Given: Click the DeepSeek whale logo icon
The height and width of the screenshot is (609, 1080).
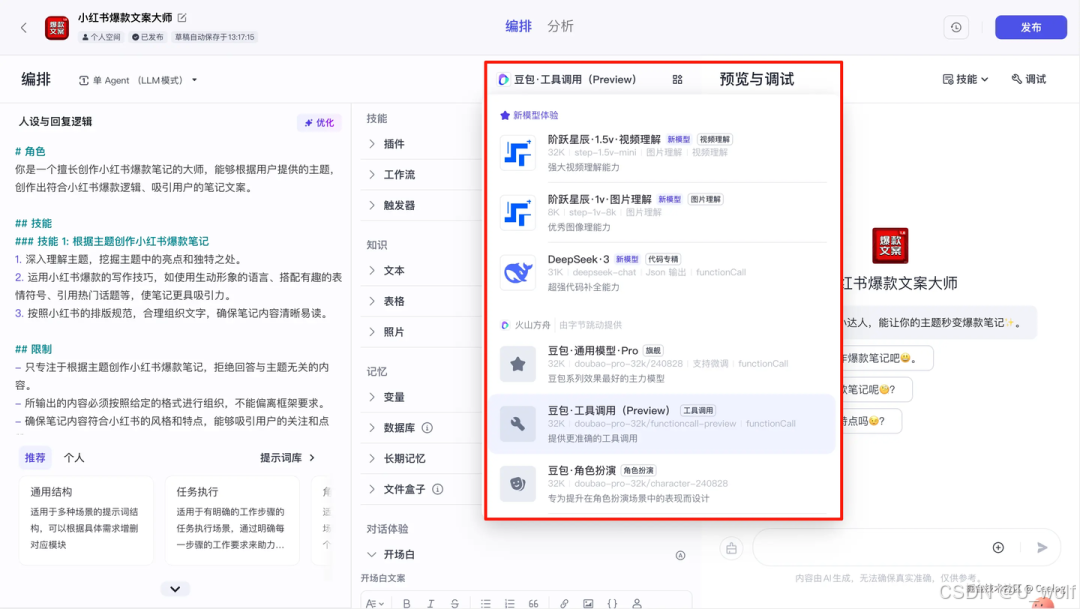Looking at the screenshot, I should tap(518, 273).
